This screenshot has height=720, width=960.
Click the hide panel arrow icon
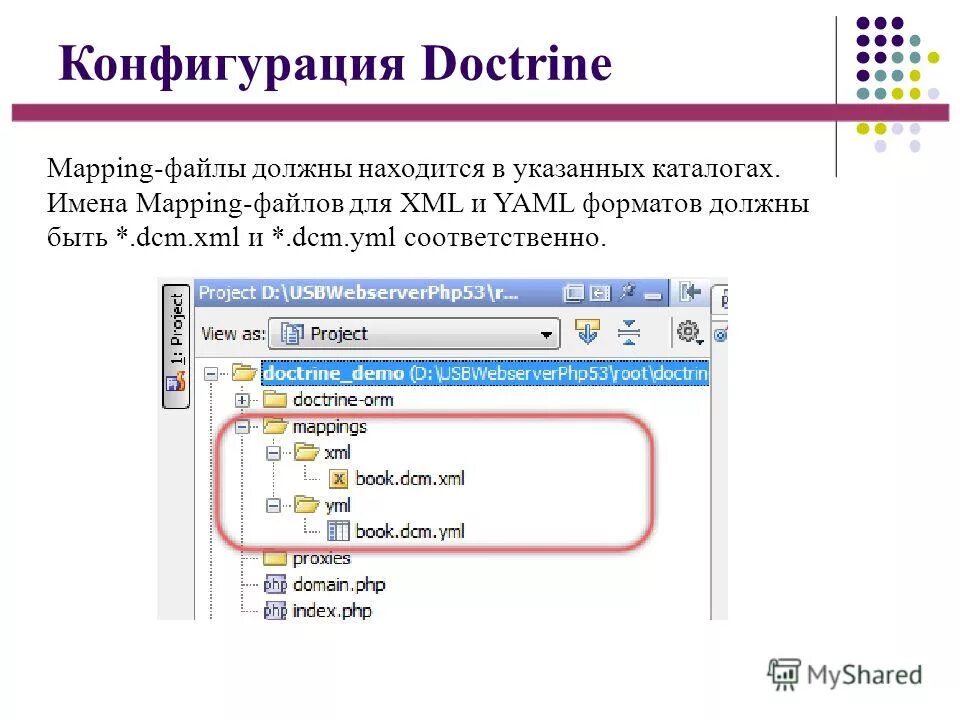coord(689,292)
